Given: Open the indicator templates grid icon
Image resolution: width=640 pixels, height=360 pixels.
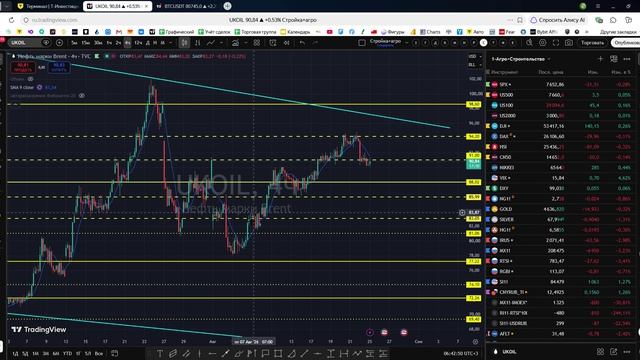Looking at the screenshot, I should (x=256, y=42).
